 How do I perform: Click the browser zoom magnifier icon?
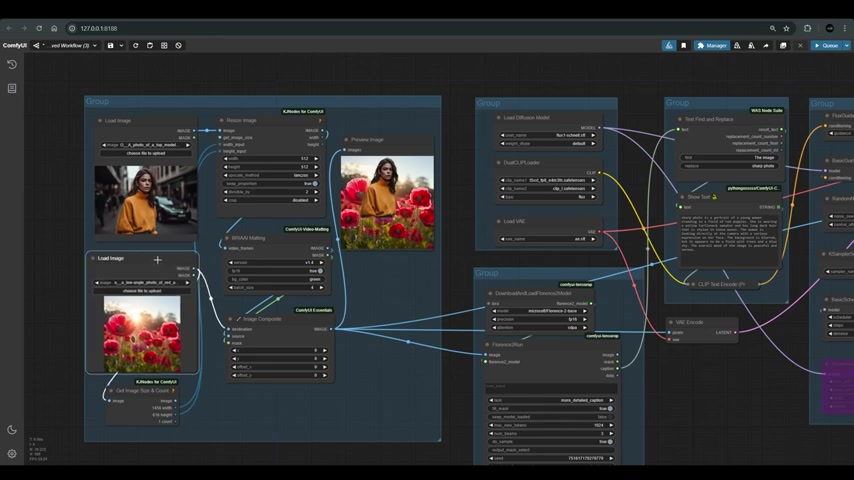(x=772, y=28)
